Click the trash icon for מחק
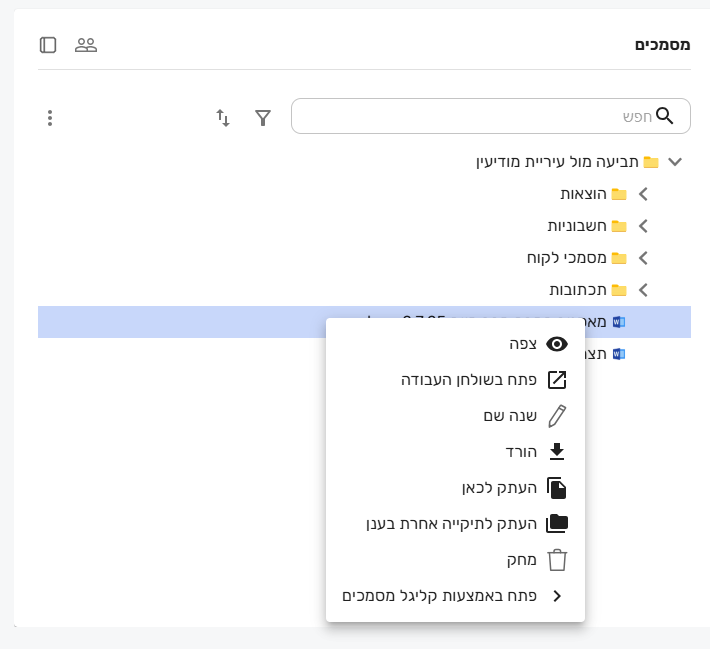 click(x=557, y=560)
